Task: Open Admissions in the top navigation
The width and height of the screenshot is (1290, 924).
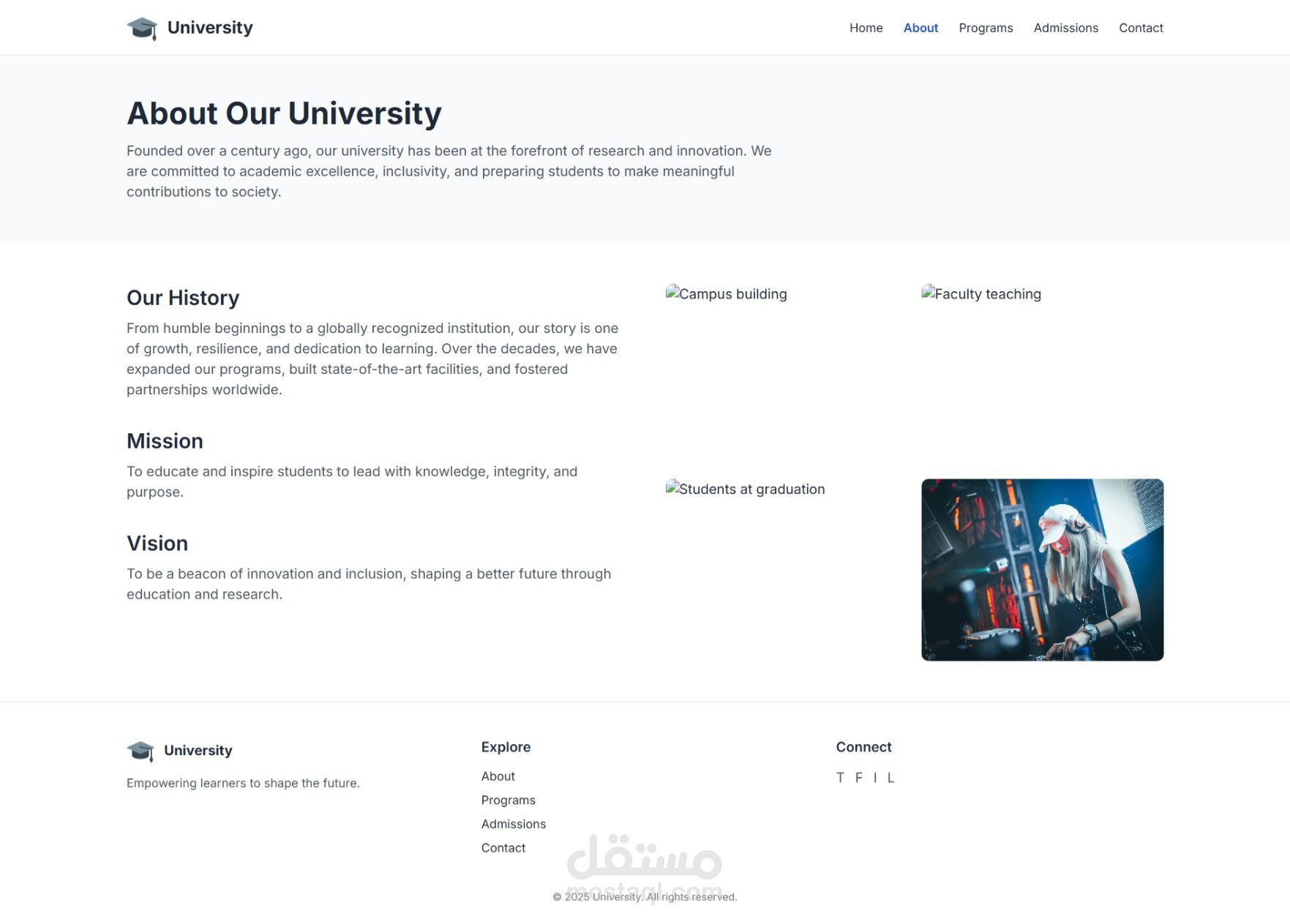Action: (x=1065, y=28)
